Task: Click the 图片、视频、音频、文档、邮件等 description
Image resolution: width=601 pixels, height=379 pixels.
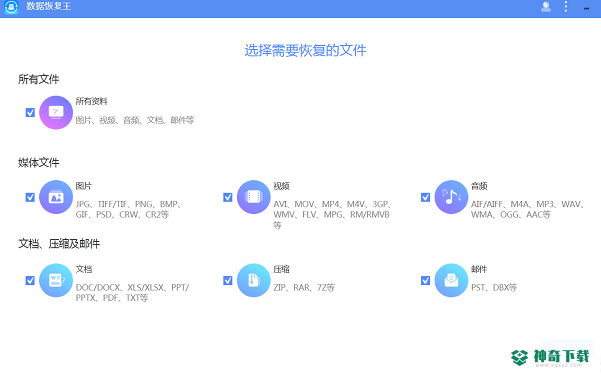Action: click(x=135, y=120)
